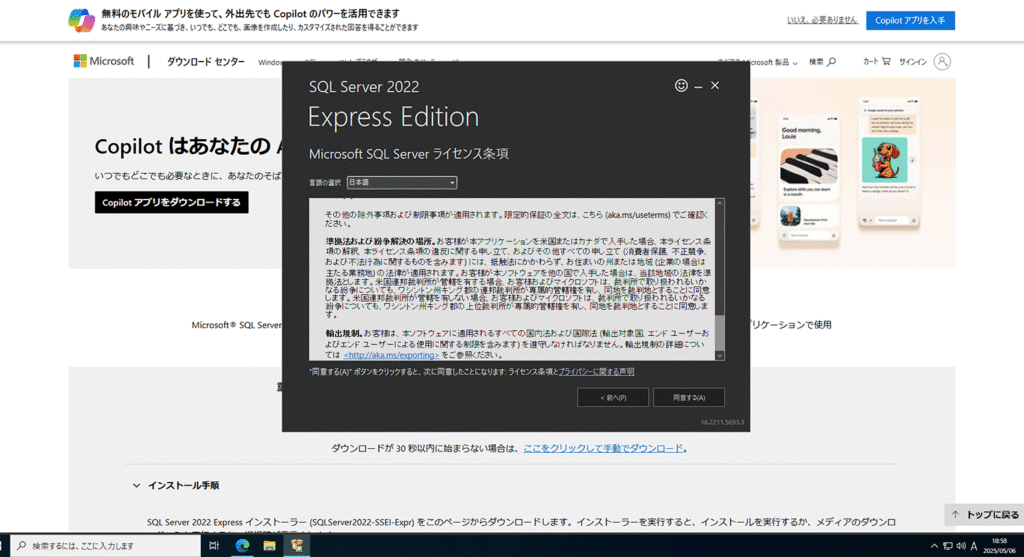1024x557 pixels.
Task: Open the taskbar clock showing 18:58
Action: click(x=999, y=546)
